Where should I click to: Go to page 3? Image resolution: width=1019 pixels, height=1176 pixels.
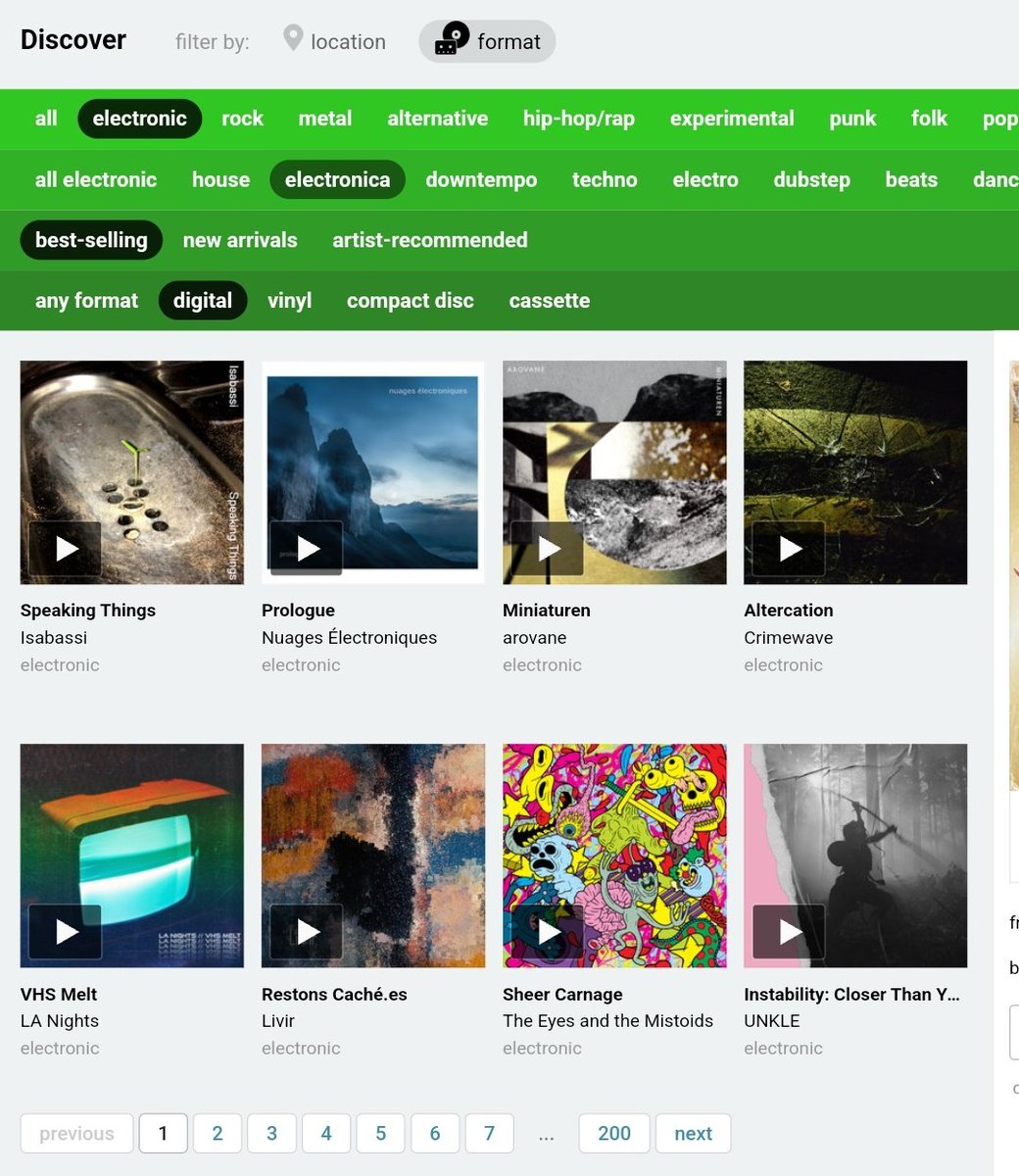tap(271, 1134)
